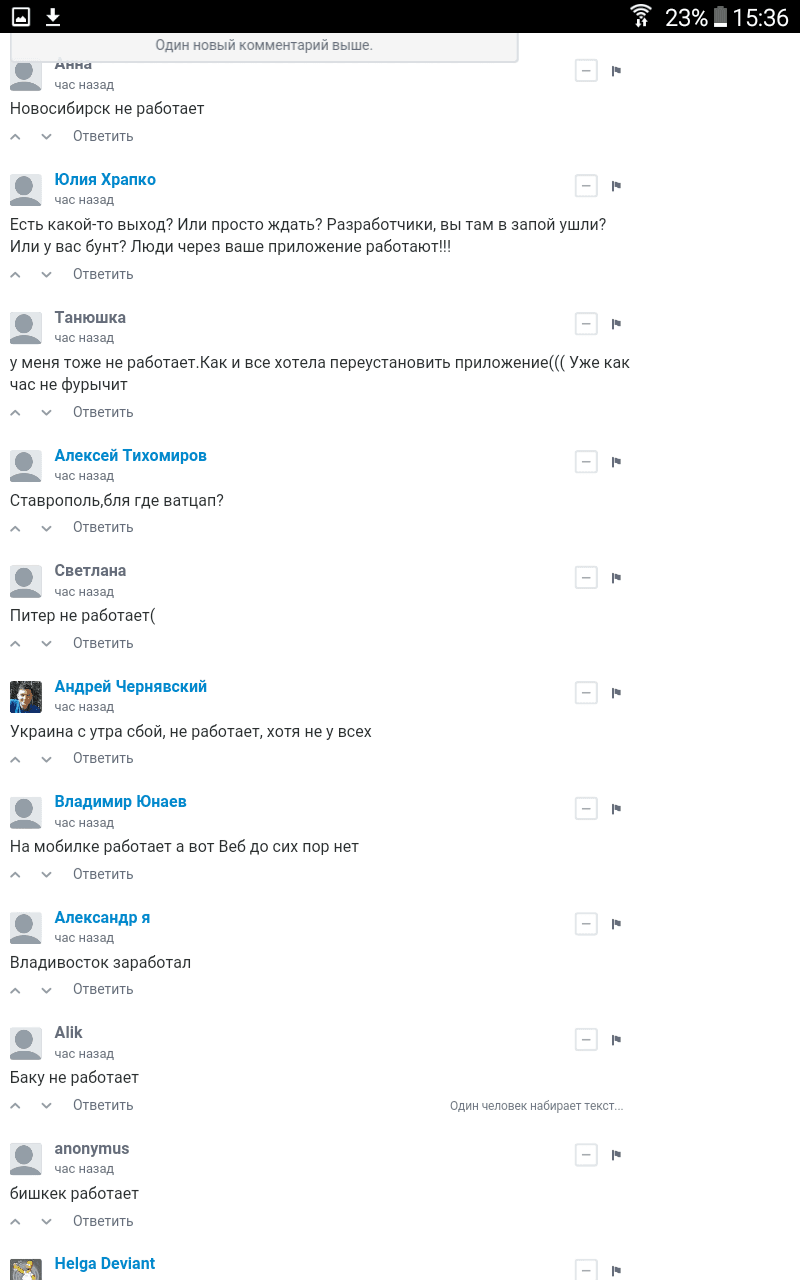The image size is (800, 1280).
Task: Open Алексей Тихомиров's profile link
Action: coord(130,455)
